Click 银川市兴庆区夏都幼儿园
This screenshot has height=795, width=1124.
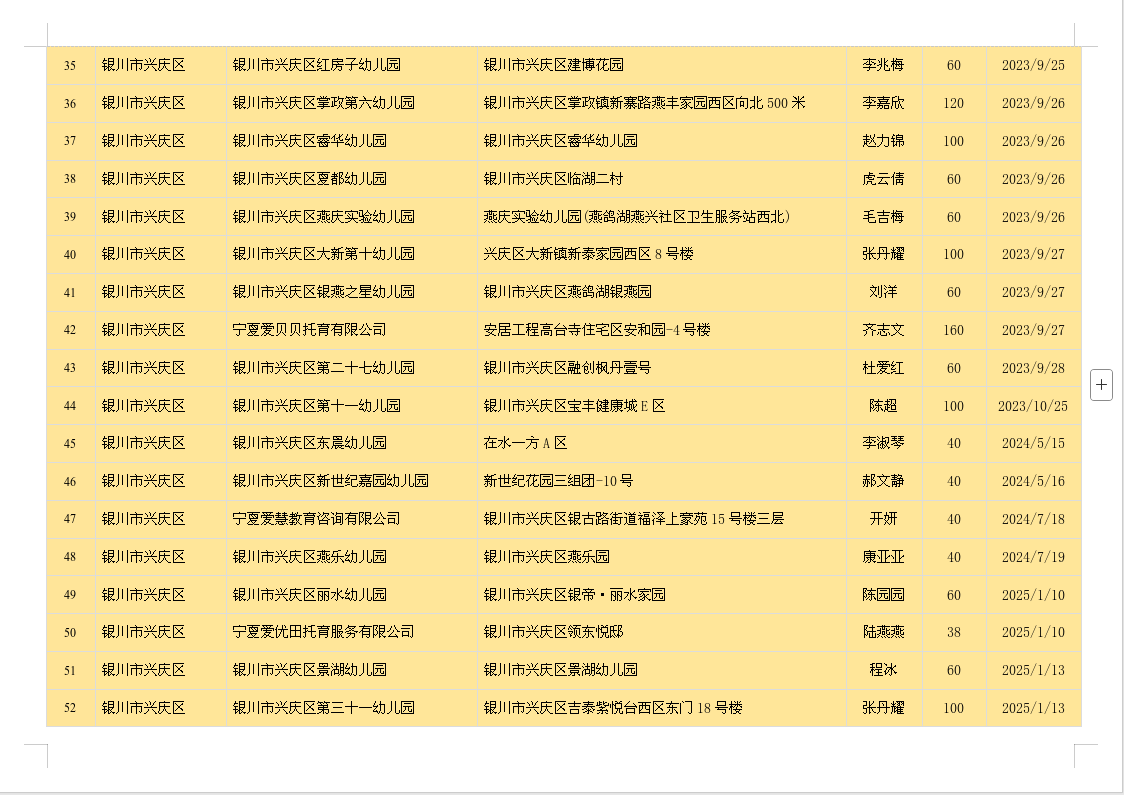(310, 179)
